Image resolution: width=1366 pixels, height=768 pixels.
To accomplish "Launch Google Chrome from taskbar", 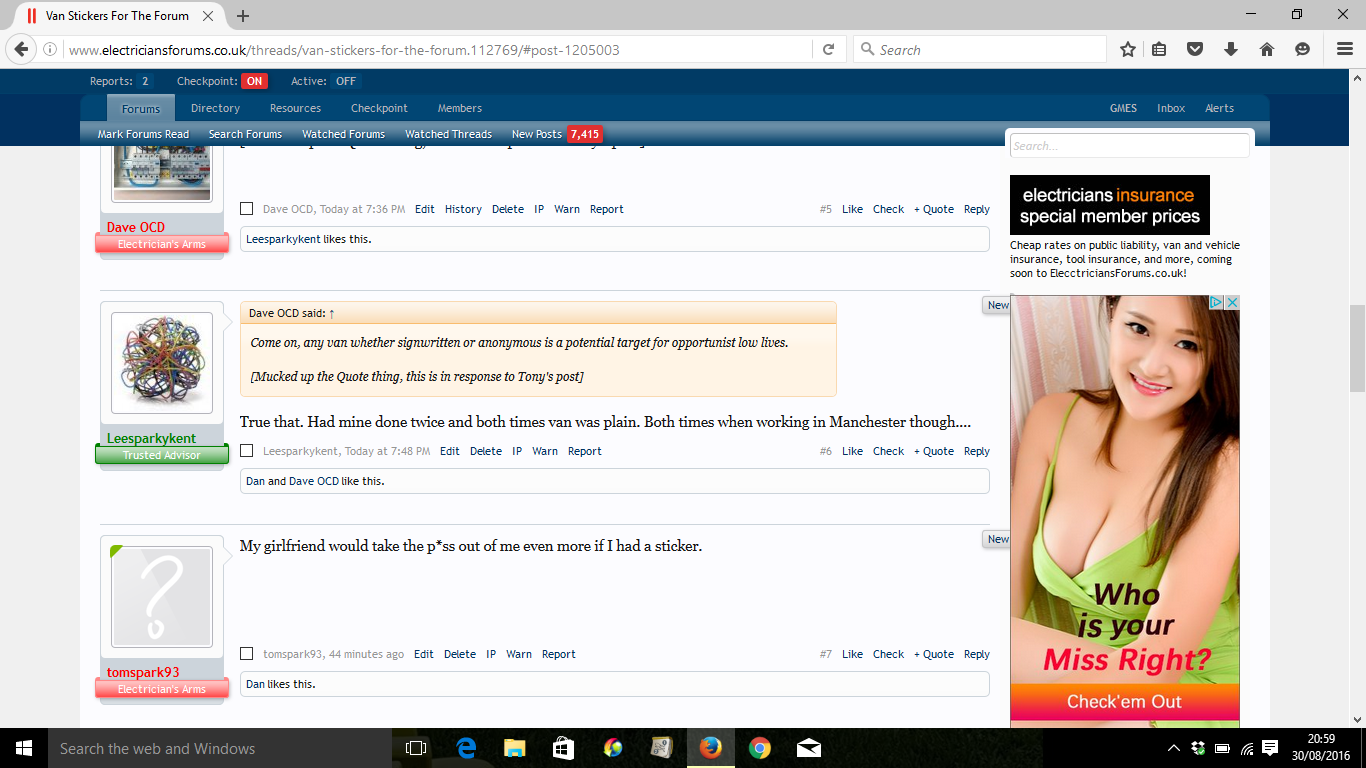I will coord(760,748).
